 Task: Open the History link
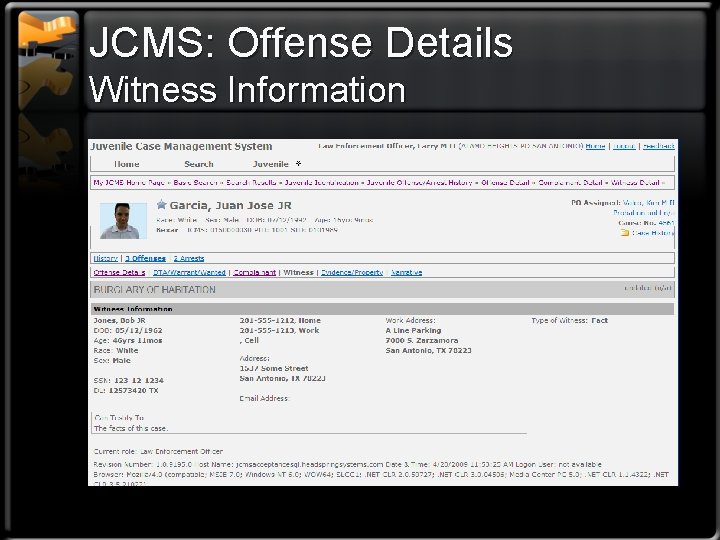point(106,259)
